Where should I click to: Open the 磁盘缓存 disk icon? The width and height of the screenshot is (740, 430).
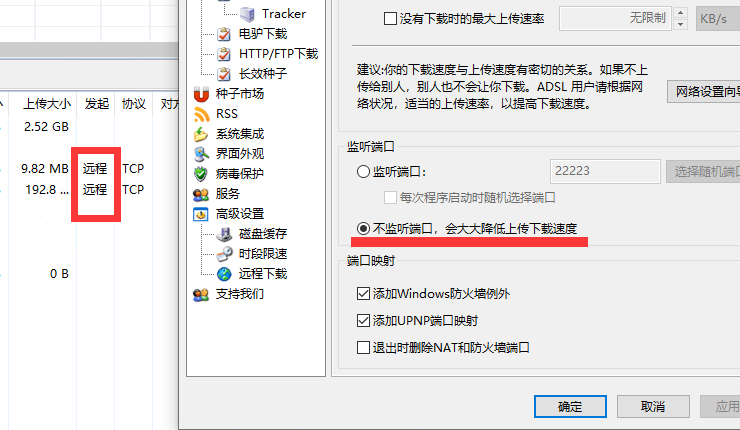coord(225,234)
